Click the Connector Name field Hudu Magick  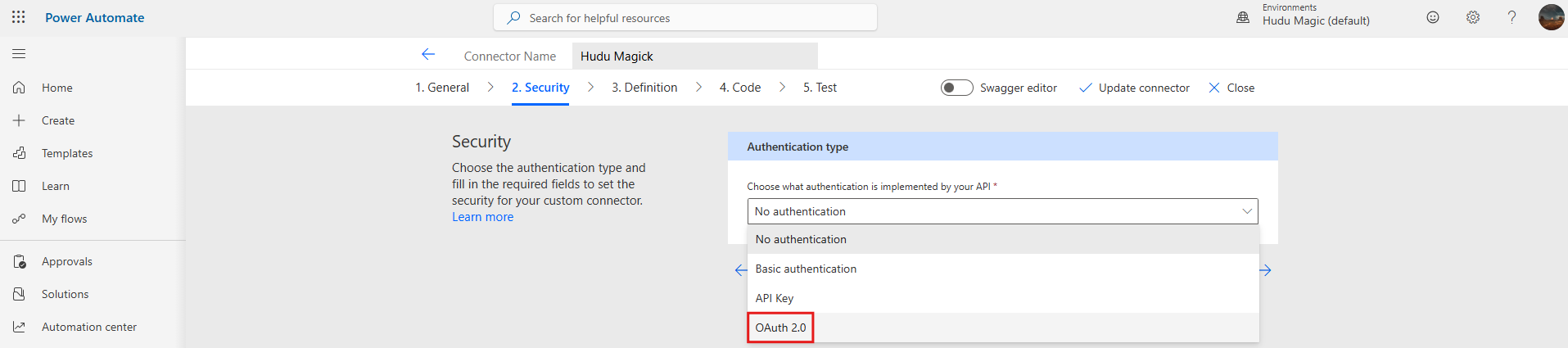tap(694, 56)
